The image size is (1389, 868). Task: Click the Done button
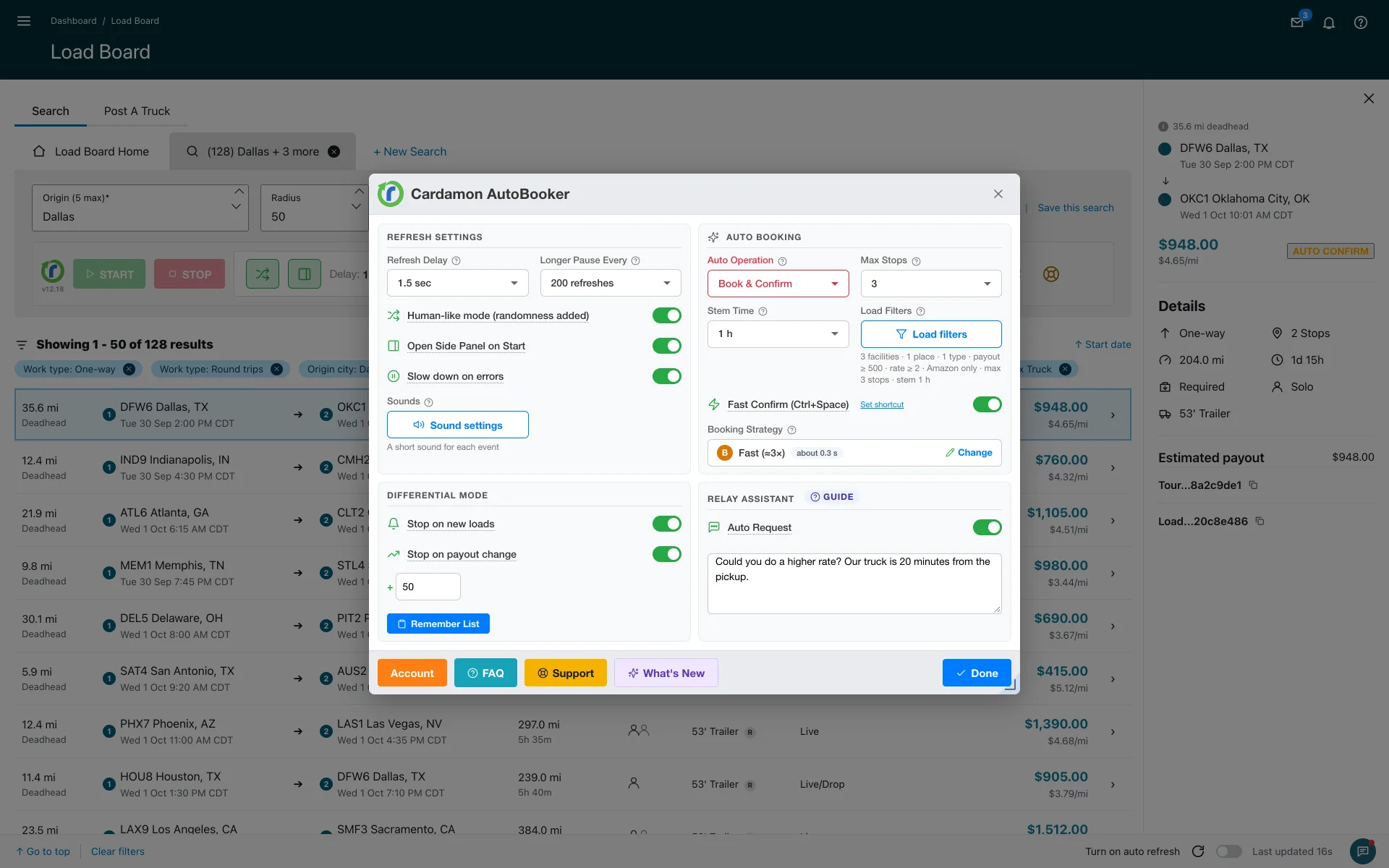[x=977, y=673]
